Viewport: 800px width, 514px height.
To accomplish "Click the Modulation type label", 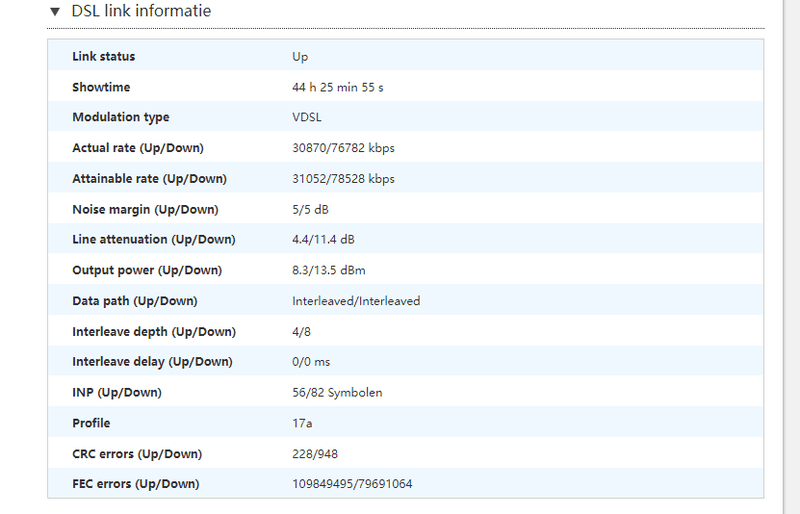I will click(120, 117).
